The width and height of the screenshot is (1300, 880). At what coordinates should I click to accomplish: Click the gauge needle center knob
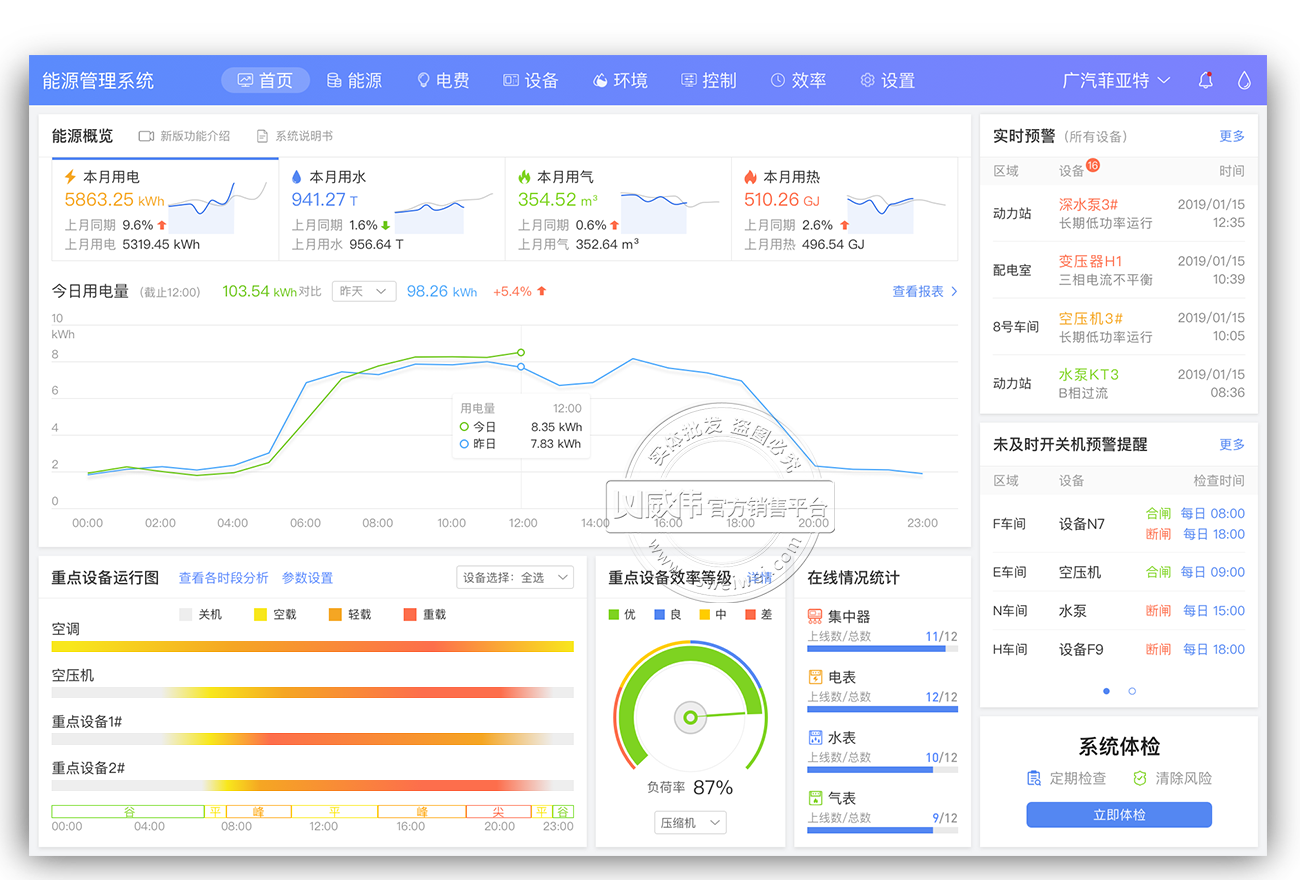point(689,717)
